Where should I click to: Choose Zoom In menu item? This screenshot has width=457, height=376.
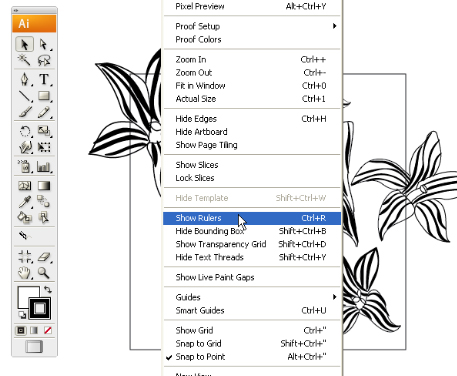(252, 59)
